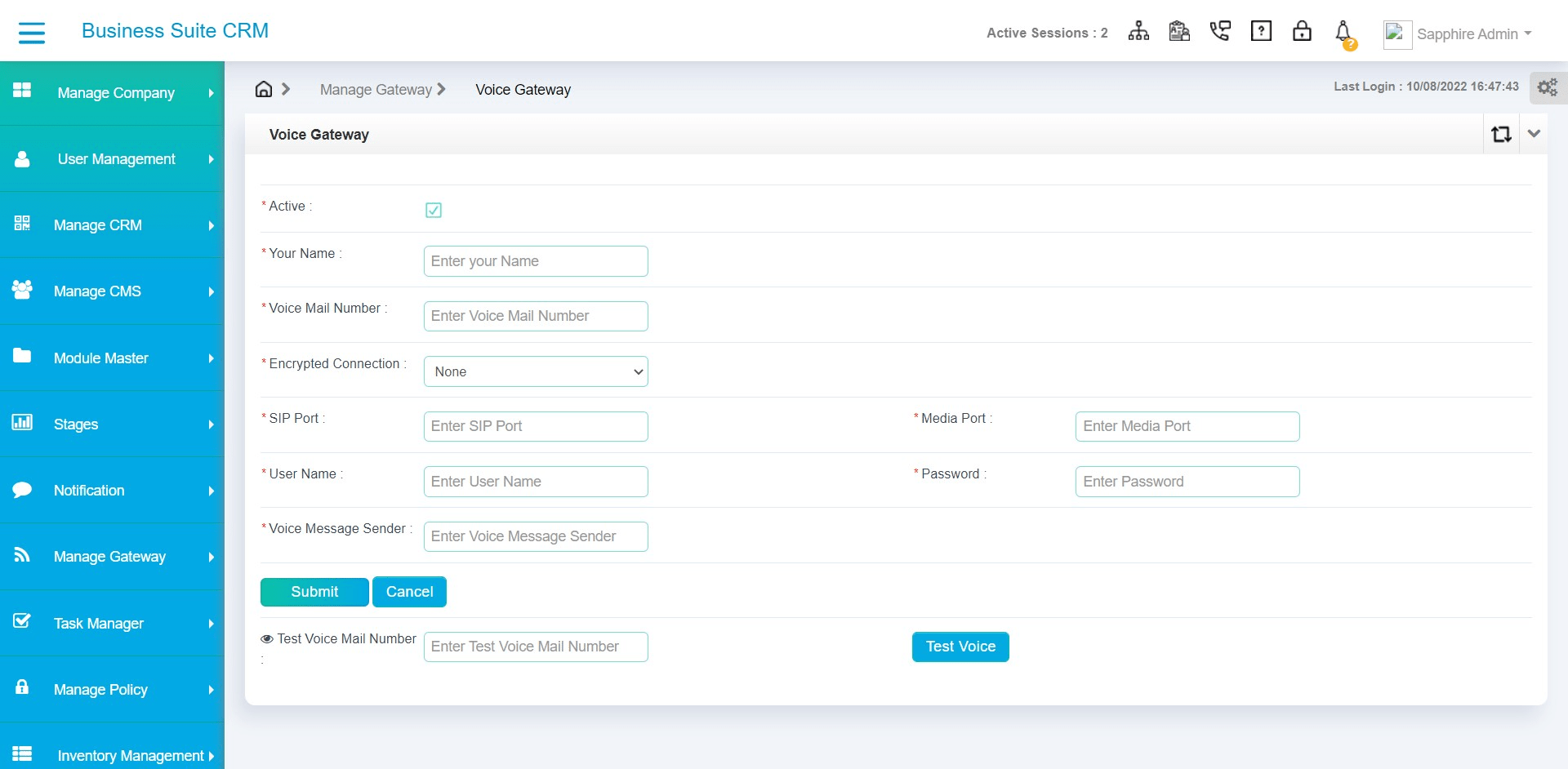Collapse the Voice Gateway panel via chevron

pos(1535,134)
